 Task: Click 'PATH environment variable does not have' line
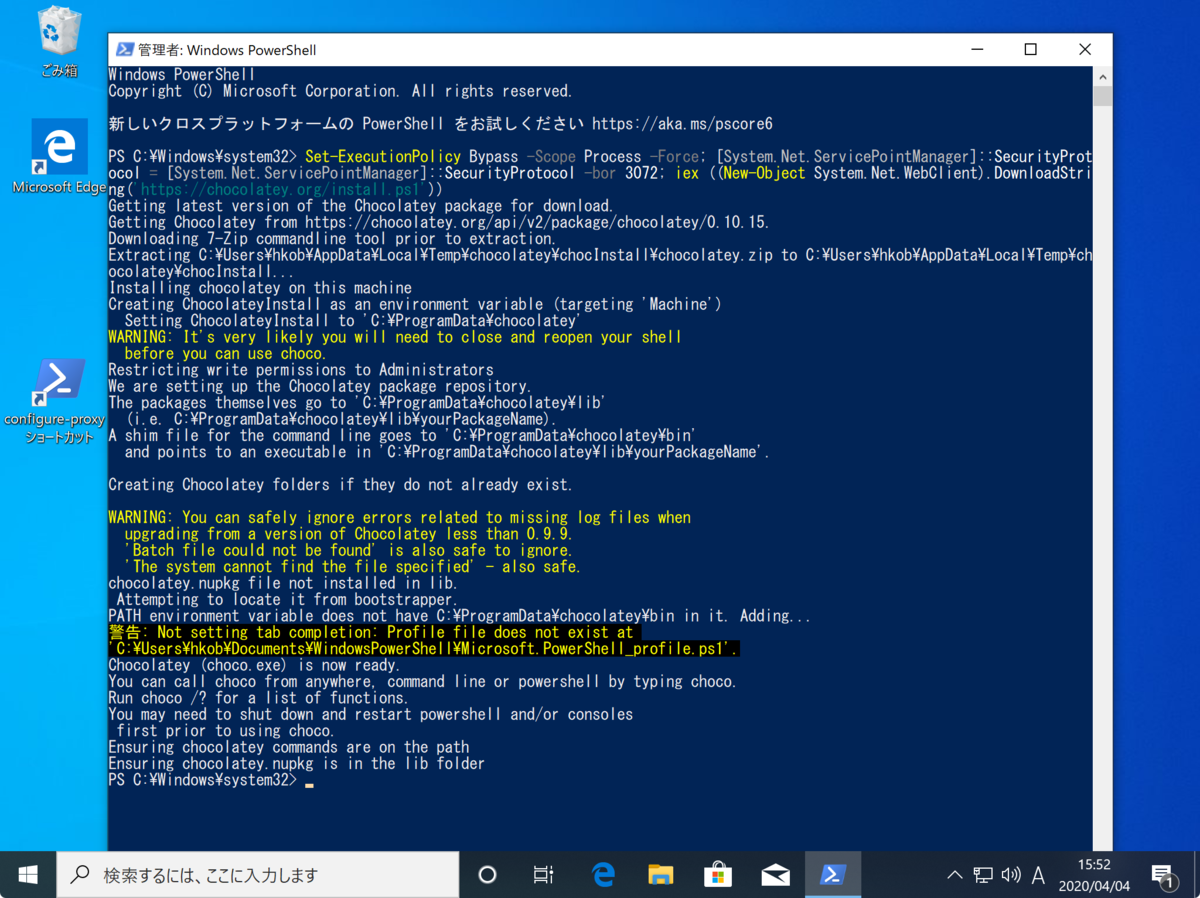coord(460,616)
